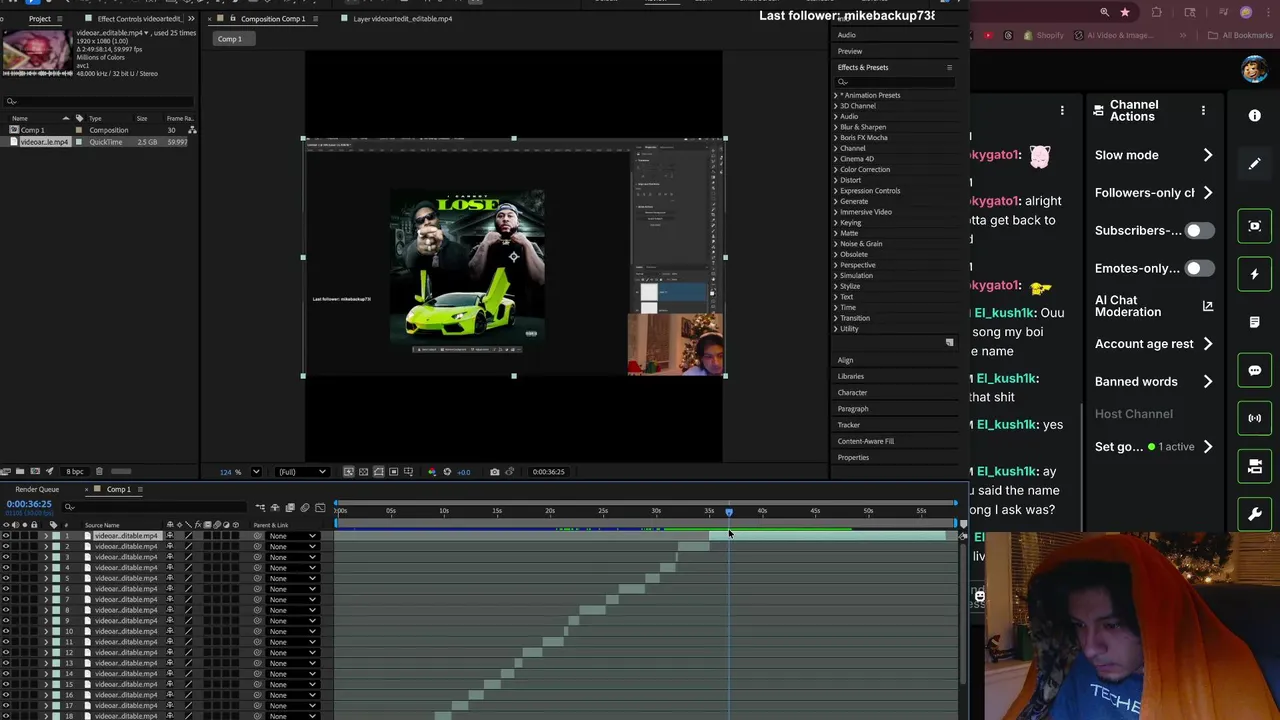Image resolution: width=1280 pixels, height=720 pixels.
Task: Click layer 1 label color swatch
Action: (x=56, y=536)
